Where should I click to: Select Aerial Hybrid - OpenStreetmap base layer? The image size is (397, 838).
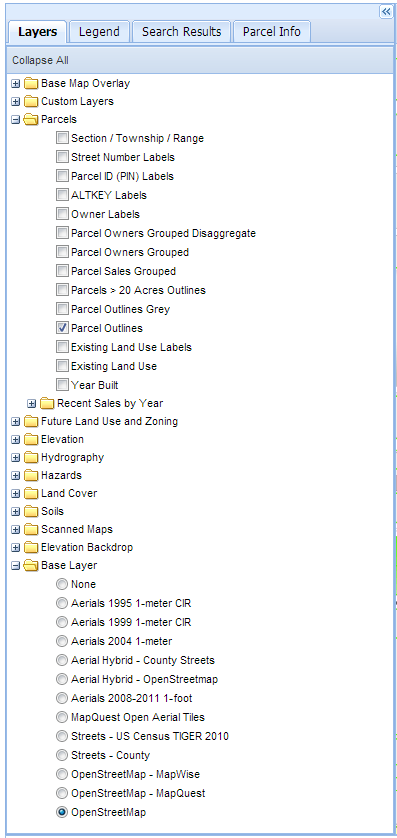coord(63,679)
